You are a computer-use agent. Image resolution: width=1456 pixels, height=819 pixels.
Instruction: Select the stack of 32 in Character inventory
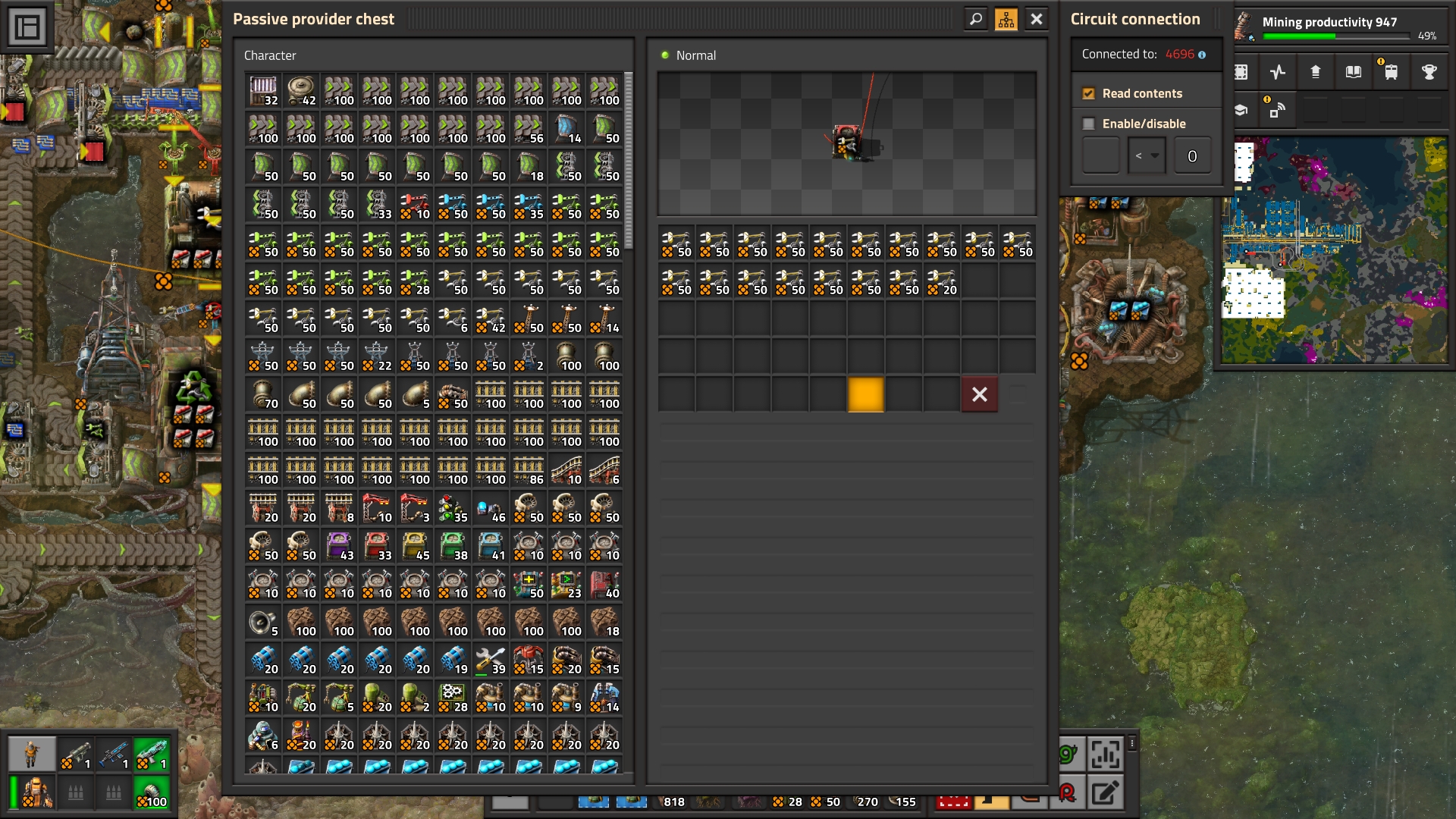pos(263,91)
